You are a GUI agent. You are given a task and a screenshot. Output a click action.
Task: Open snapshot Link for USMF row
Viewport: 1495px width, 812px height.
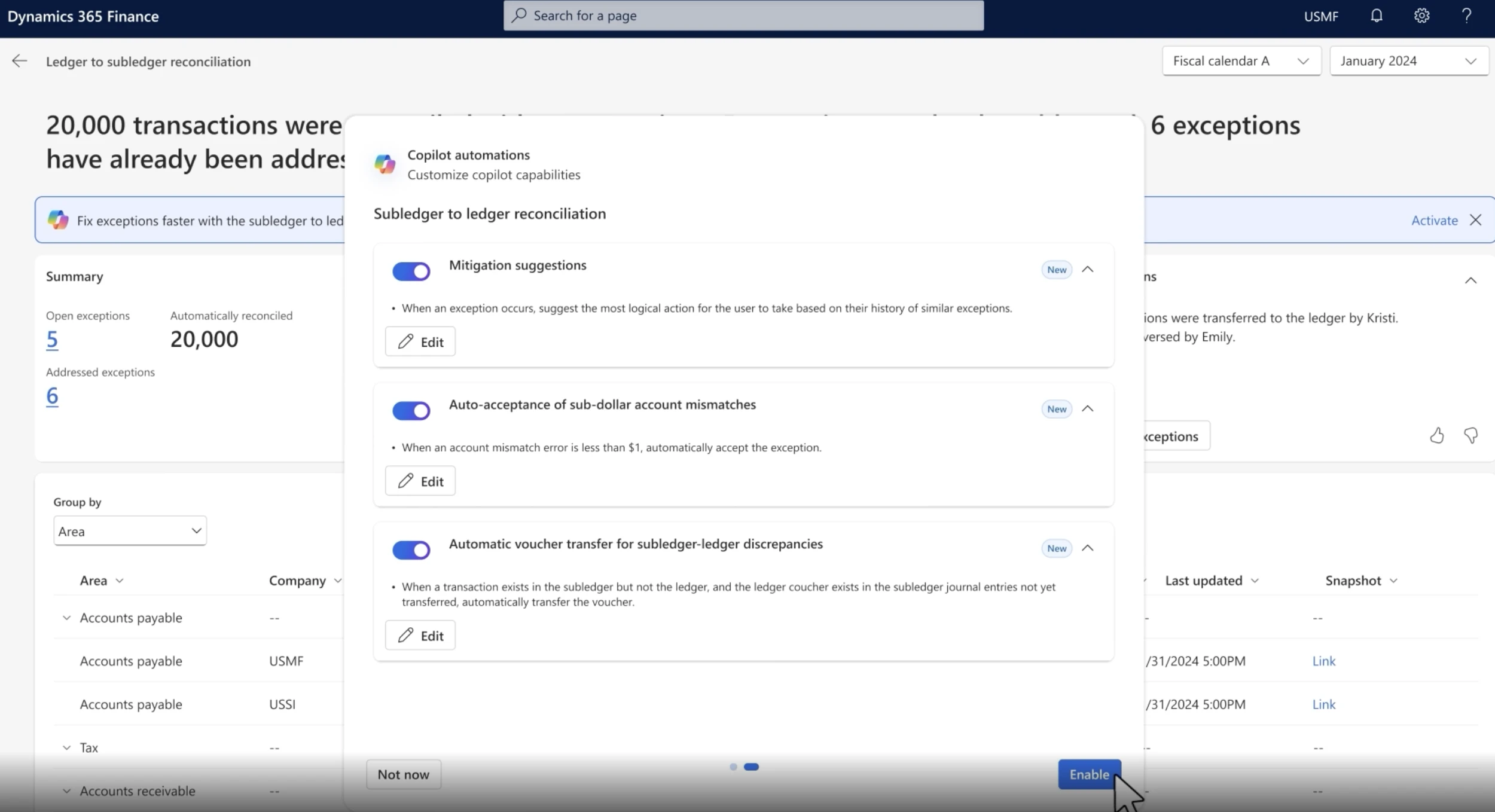pos(1323,661)
